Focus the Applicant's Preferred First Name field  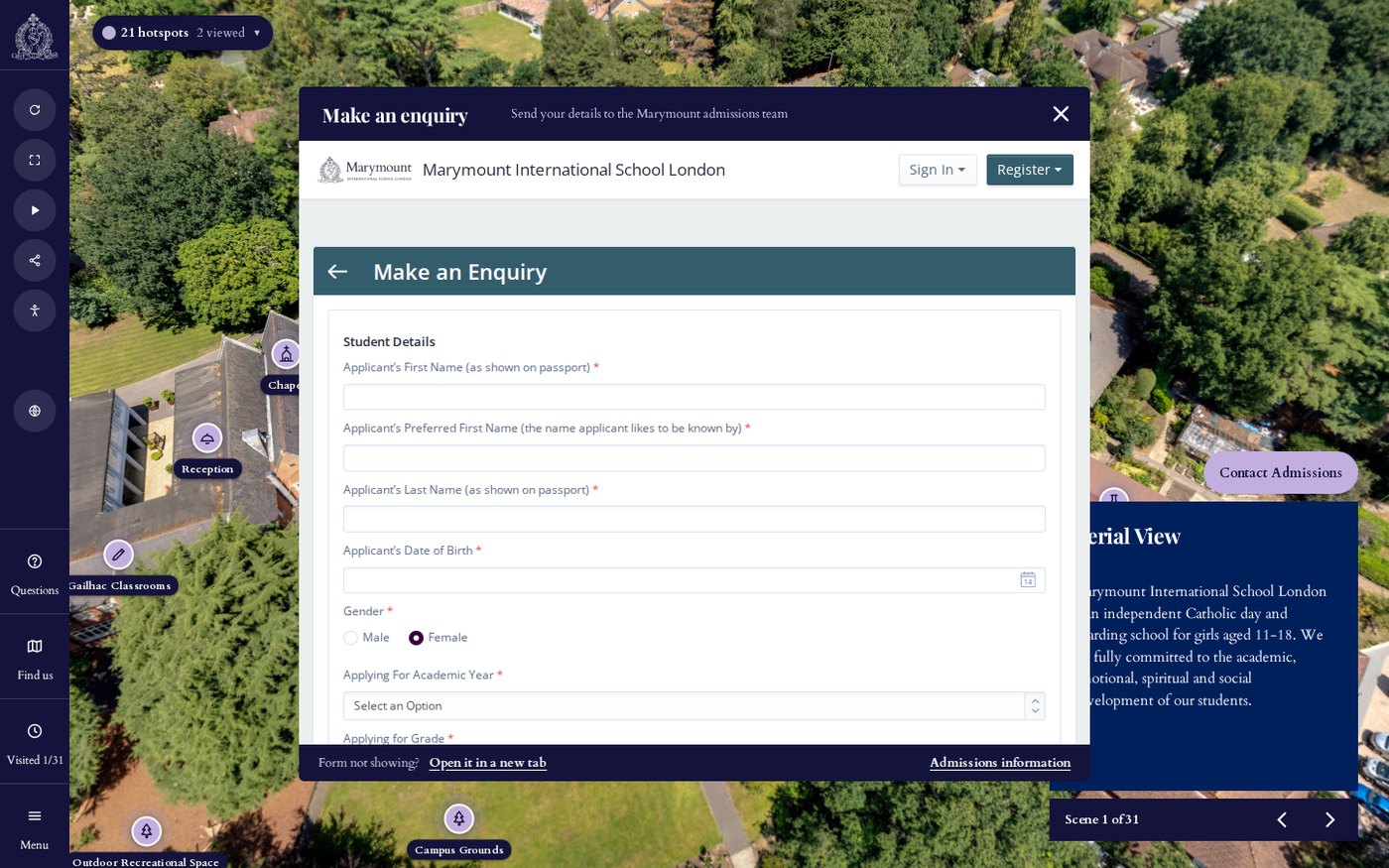(694, 458)
